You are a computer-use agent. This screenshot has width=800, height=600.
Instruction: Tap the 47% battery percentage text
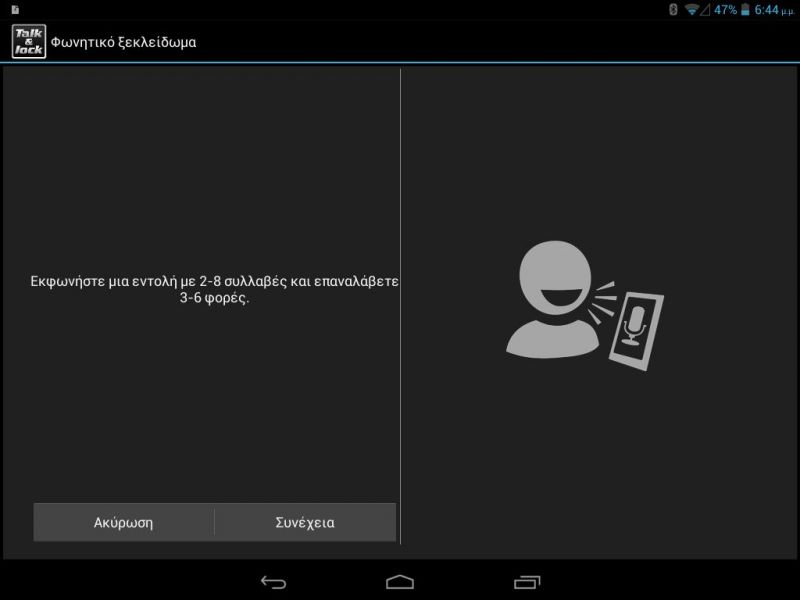tap(726, 10)
